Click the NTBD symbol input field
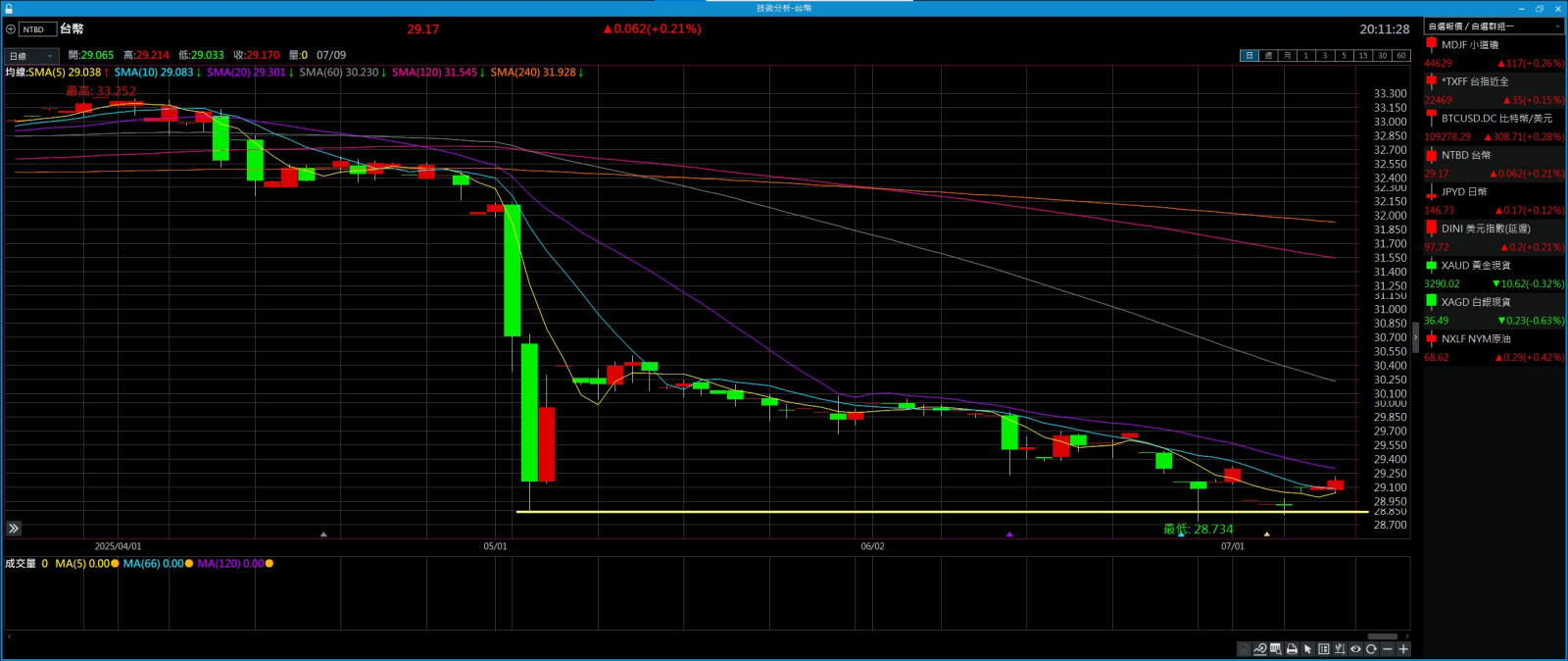Viewport: 1568px width, 661px height. 37,29
